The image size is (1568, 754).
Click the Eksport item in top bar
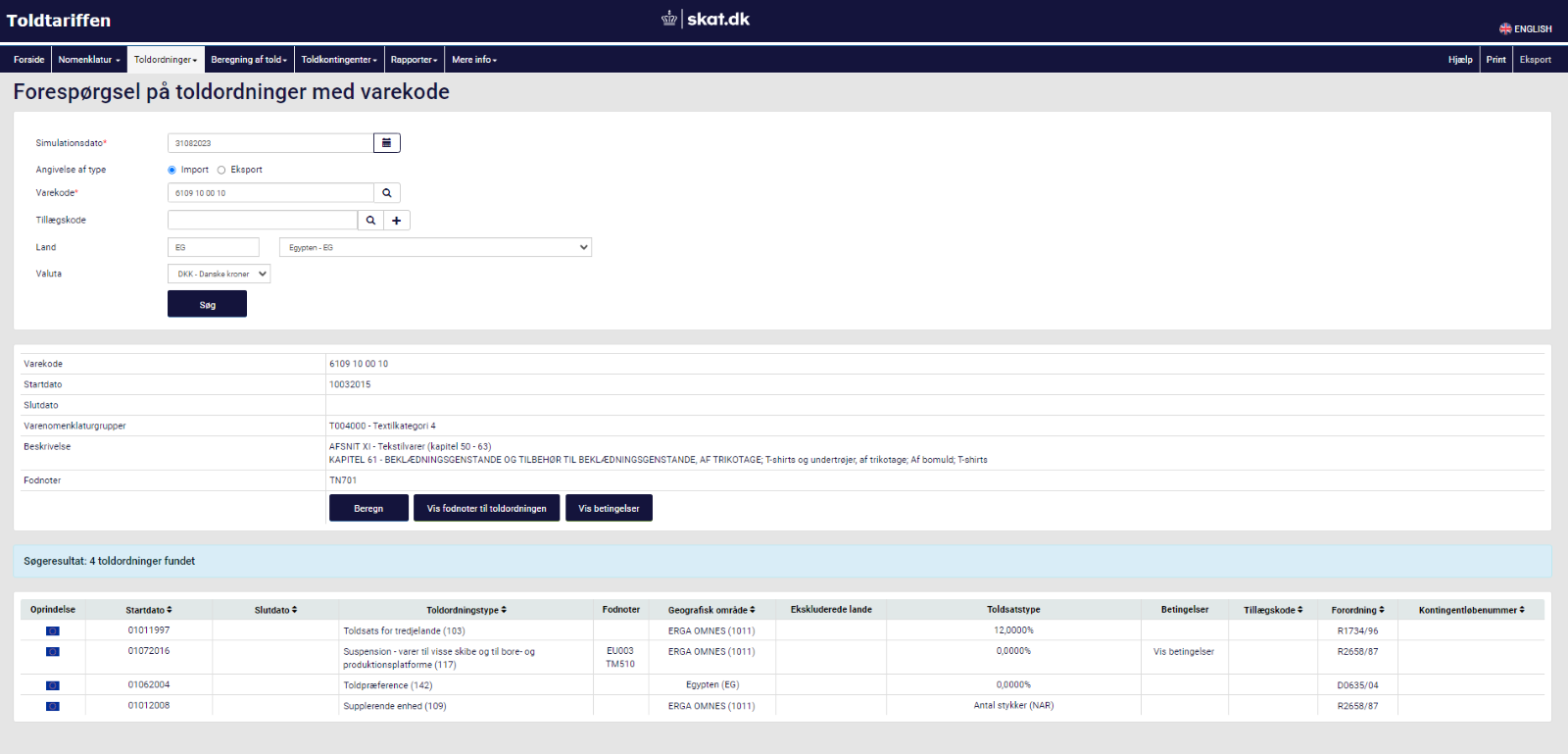(1536, 60)
